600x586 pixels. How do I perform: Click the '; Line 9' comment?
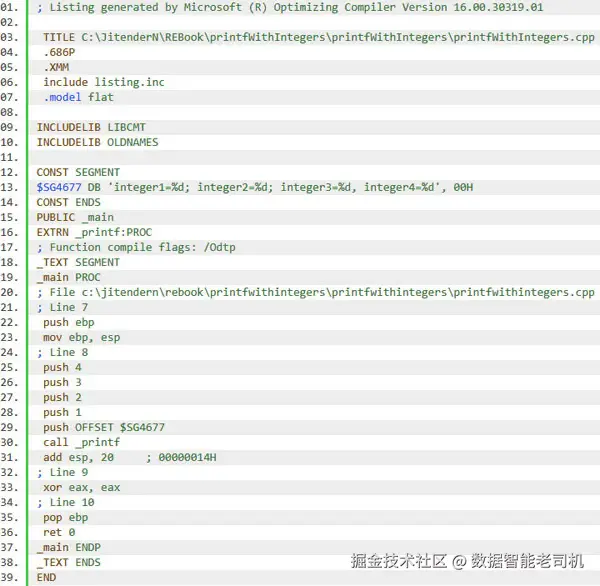point(62,472)
